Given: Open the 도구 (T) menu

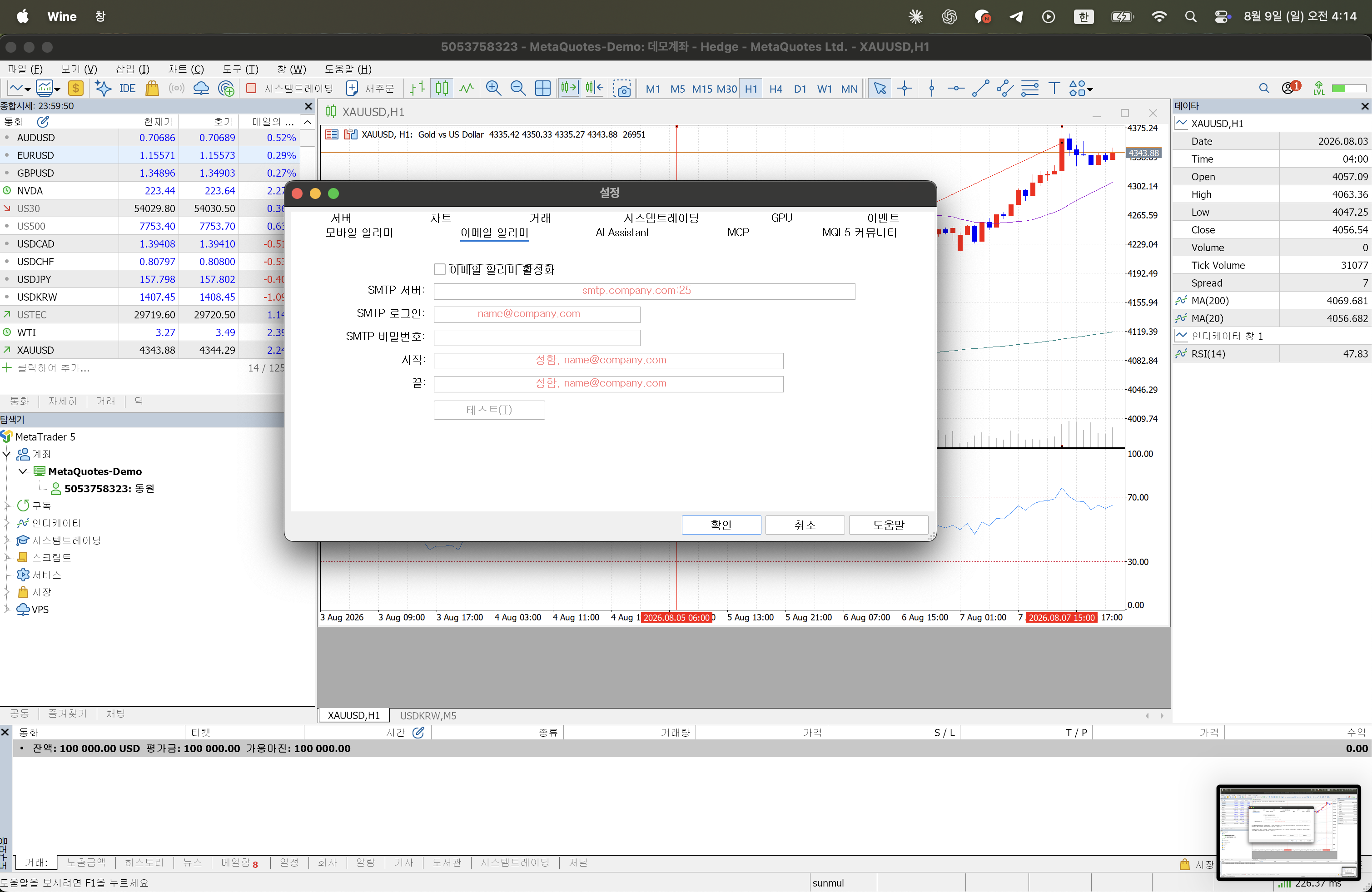Looking at the screenshot, I should pos(240,69).
